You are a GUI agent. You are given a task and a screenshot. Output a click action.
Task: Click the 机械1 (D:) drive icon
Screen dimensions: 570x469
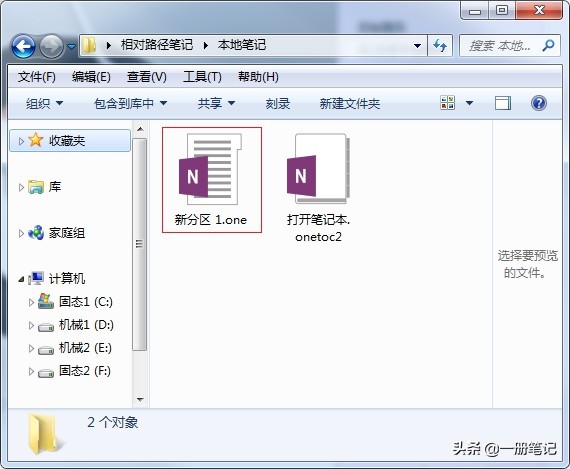[x=46, y=327]
